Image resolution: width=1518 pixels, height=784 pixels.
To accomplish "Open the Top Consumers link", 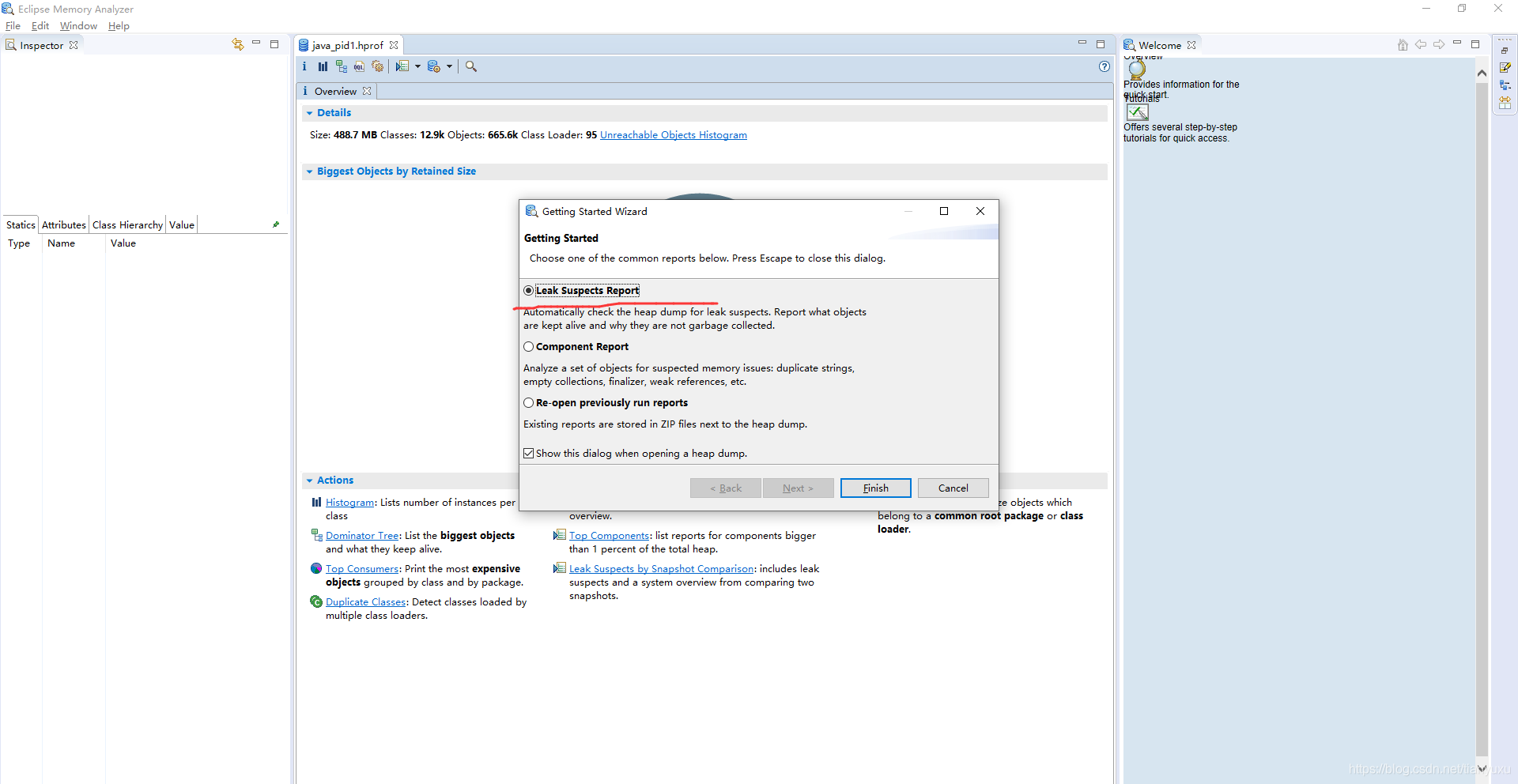I will pyautogui.click(x=362, y=569).
